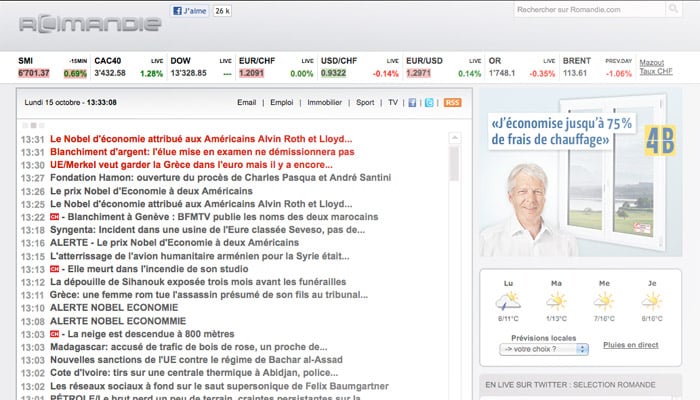700x400 pixels.
Task: Click Monday's weather icon
Action: [x=507, y=300]
